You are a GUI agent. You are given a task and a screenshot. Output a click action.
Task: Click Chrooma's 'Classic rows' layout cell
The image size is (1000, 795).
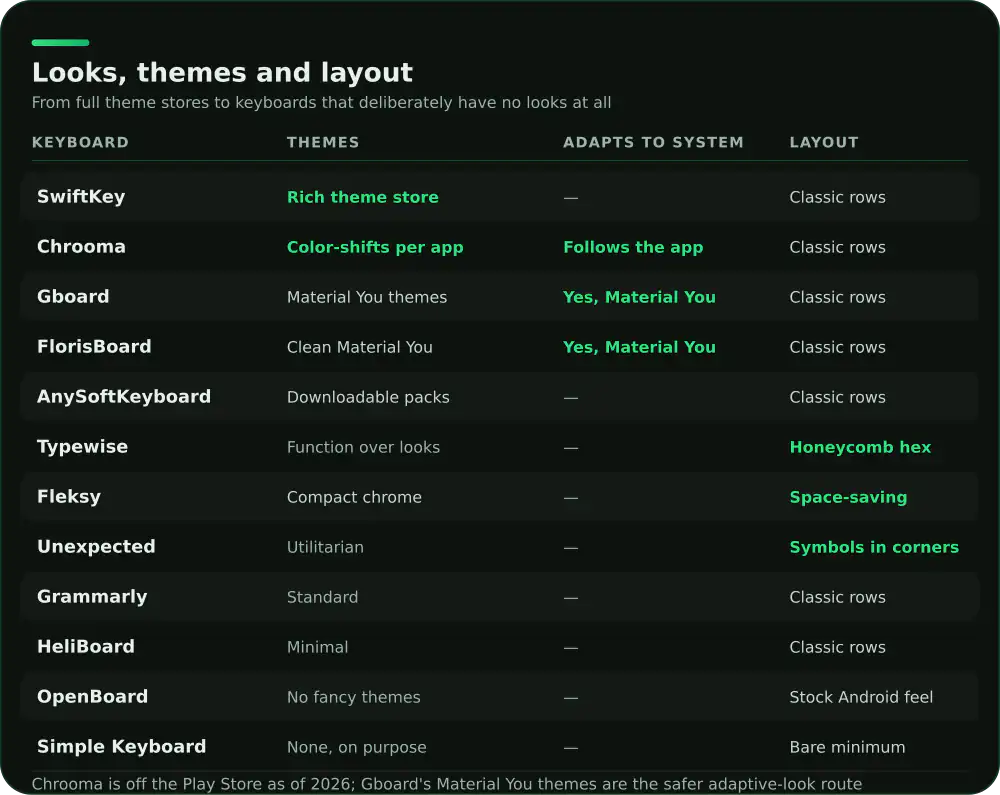(837, 247)
